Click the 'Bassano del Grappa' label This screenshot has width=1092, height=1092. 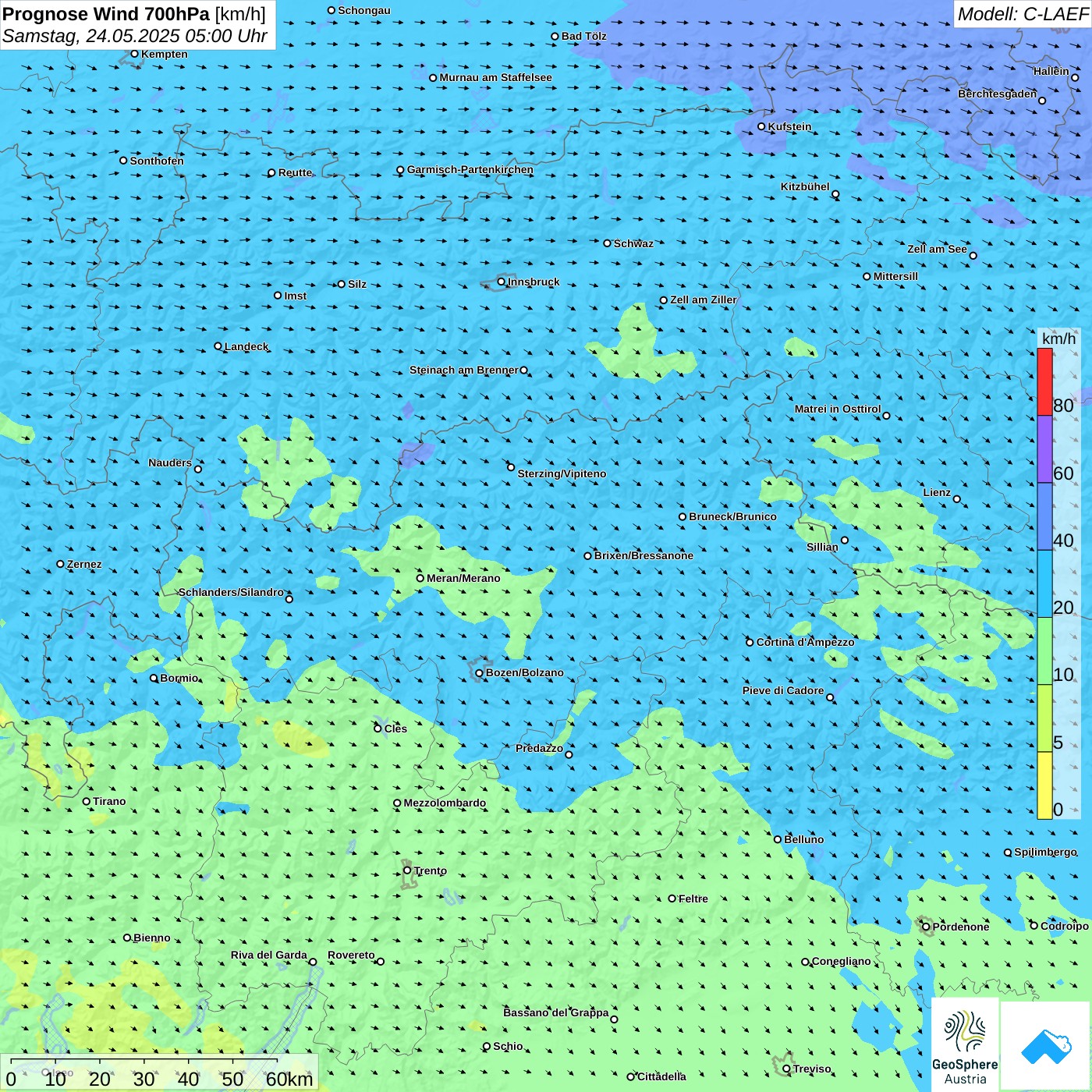click(x=556, y=1012)
